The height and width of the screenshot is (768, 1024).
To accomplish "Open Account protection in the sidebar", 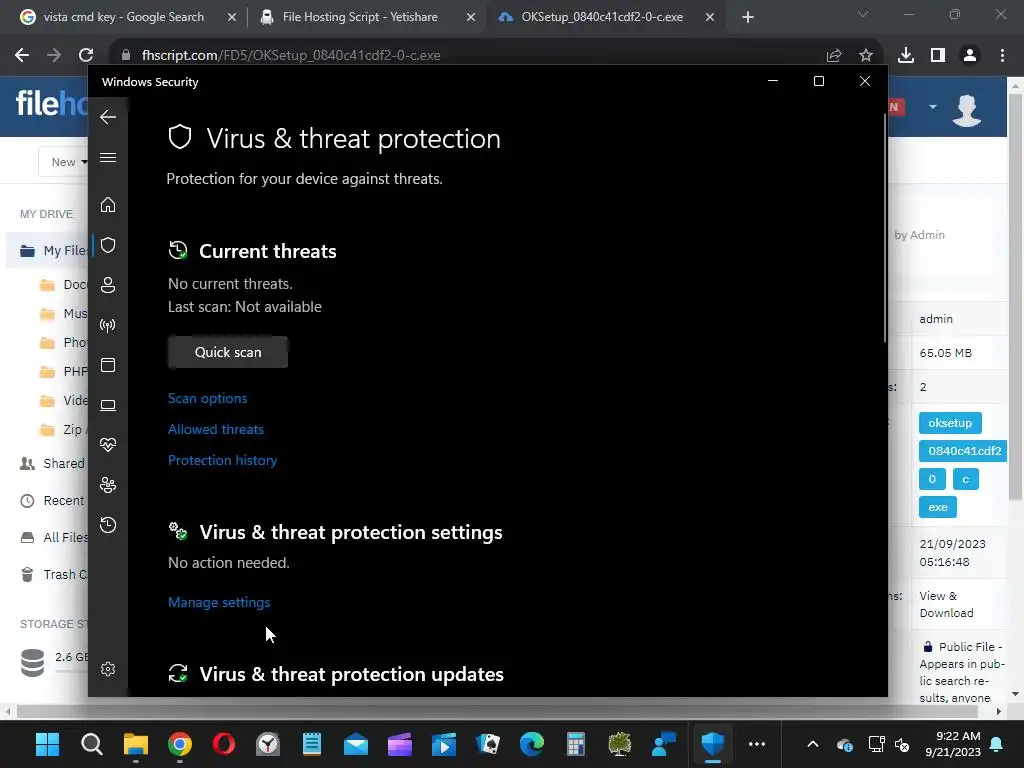I will (108, 285).
